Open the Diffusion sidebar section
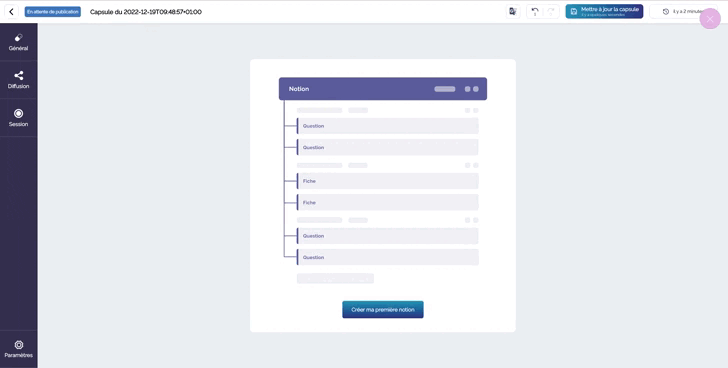 point(19,80)
